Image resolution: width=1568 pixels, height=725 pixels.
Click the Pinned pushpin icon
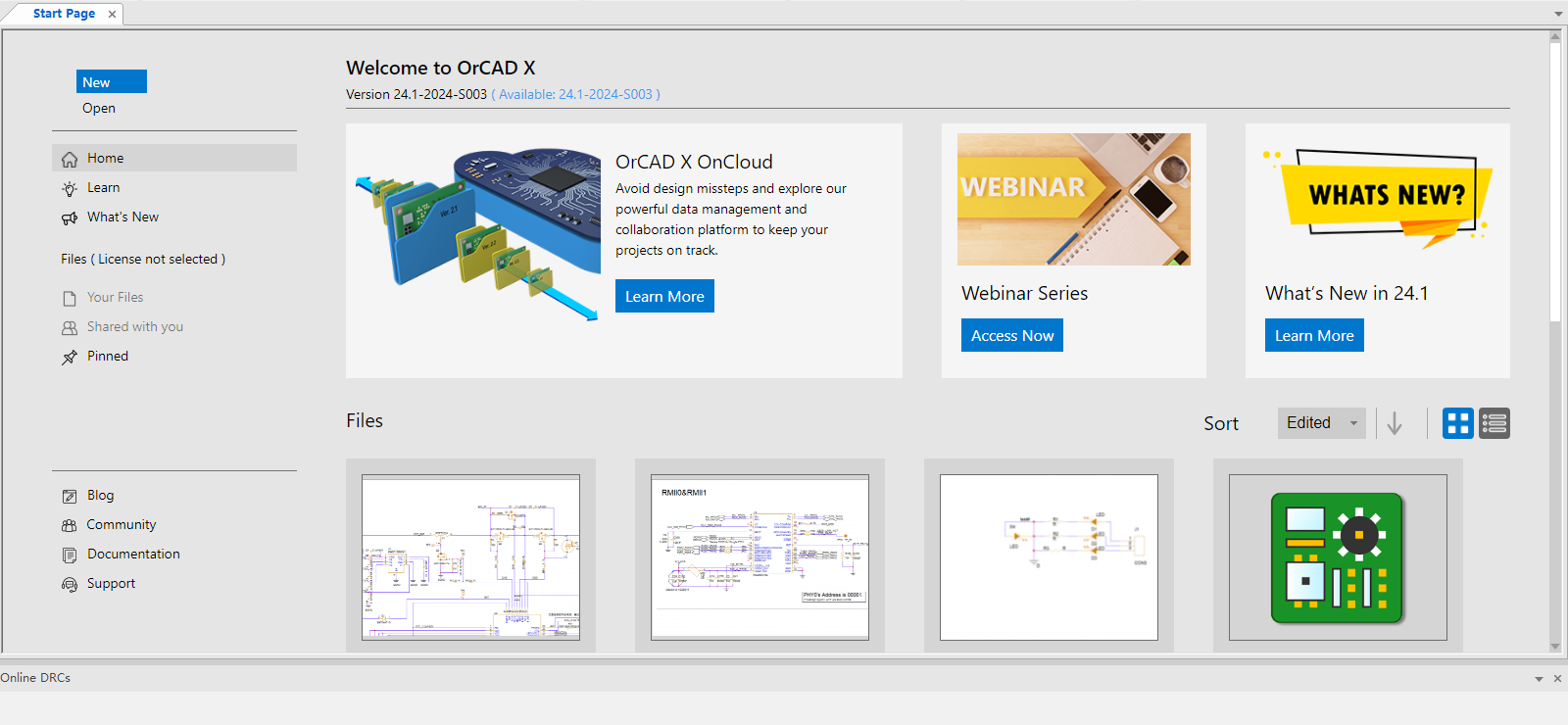70,357
